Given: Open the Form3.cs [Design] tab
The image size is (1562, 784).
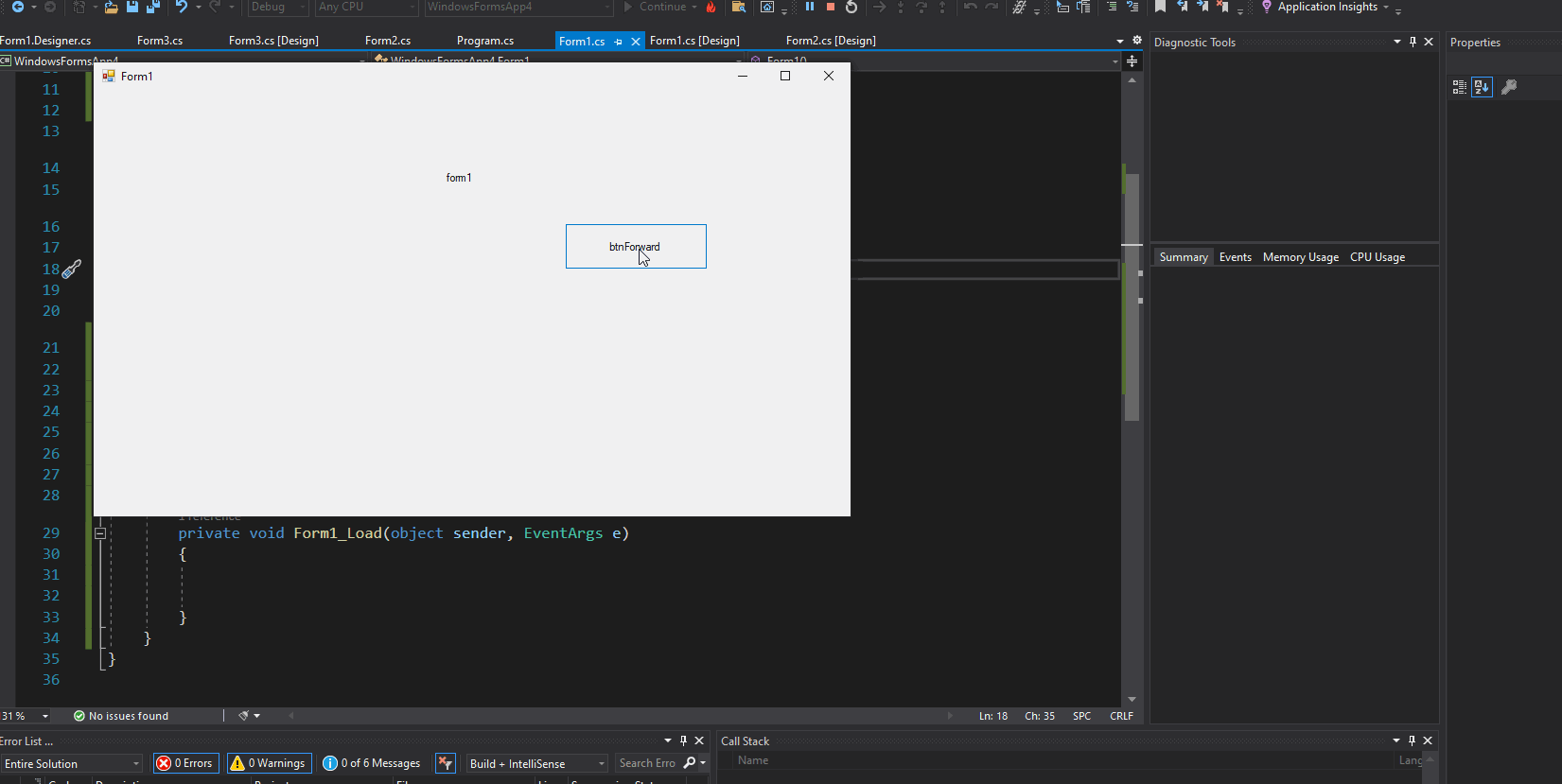Looking at the screenshot, I should tap(273, 41).
